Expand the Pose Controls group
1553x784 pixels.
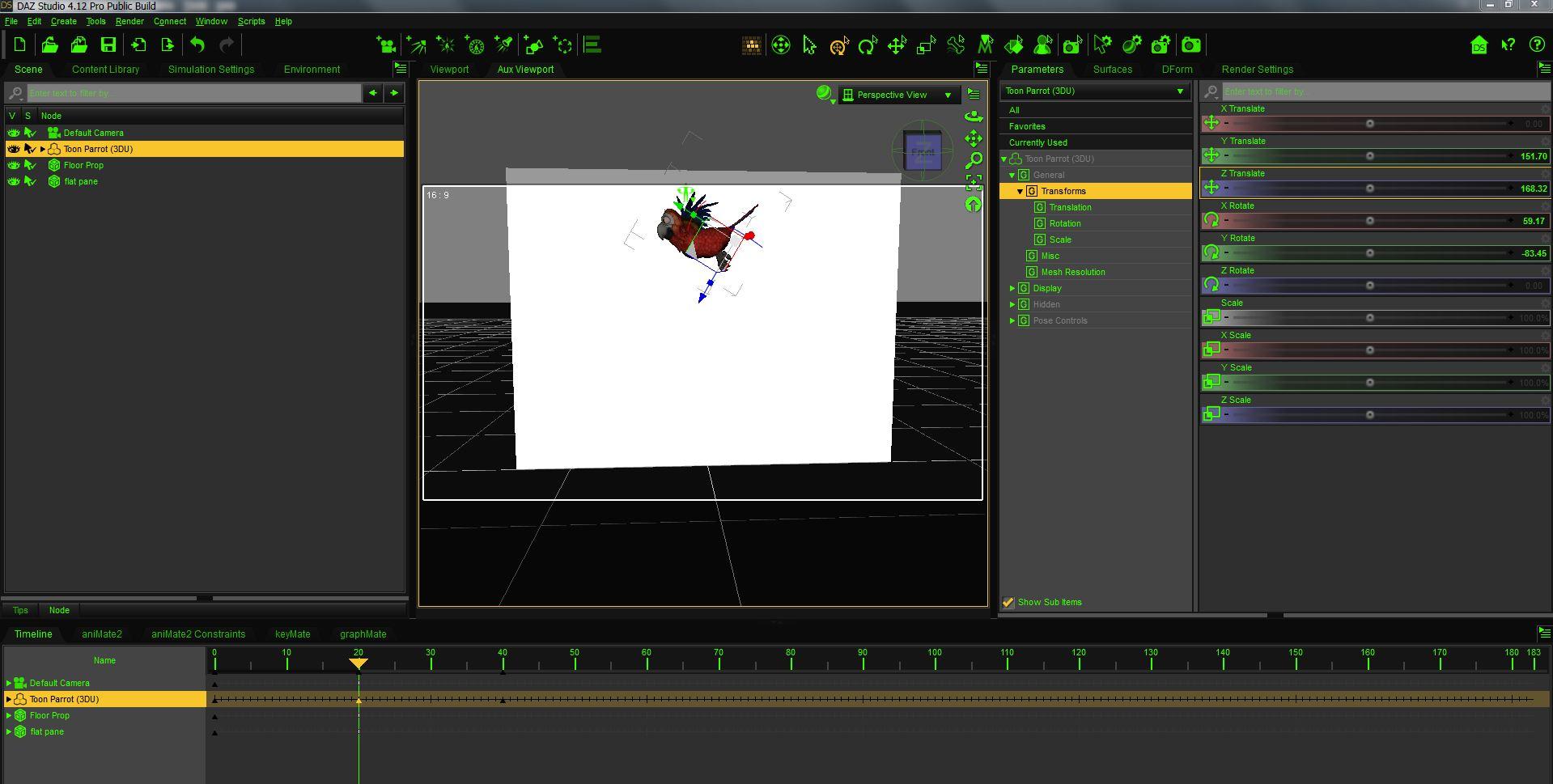point(1012,320)
